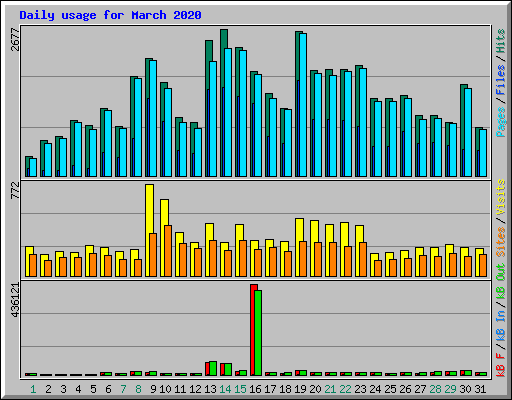Click day 19 on the x-axis
The width and height of the screenshot is (512, 400).
point(300,389)
